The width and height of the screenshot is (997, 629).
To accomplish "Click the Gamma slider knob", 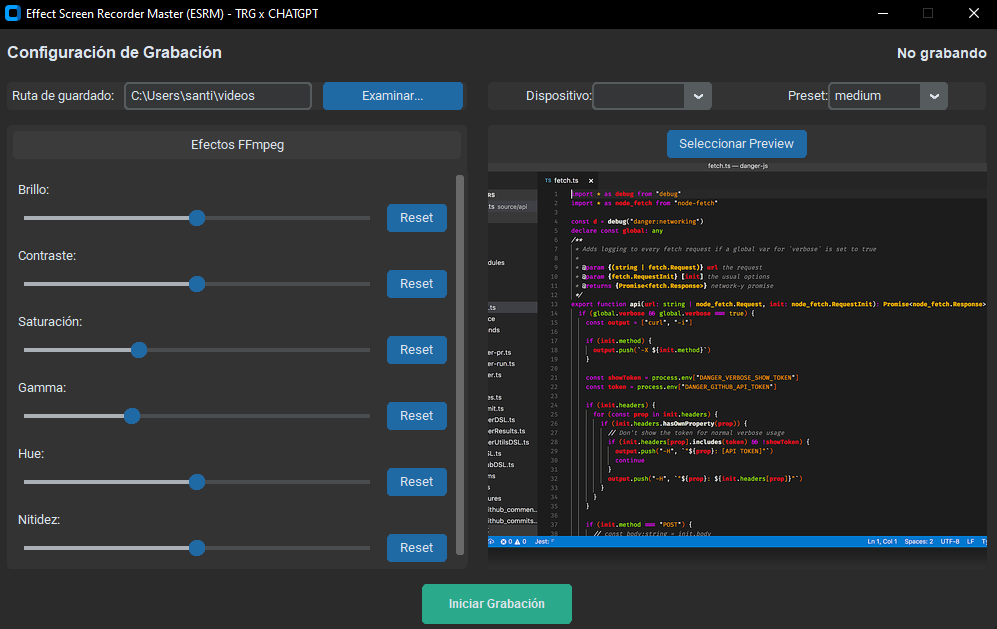I will [x=132, y=416].
